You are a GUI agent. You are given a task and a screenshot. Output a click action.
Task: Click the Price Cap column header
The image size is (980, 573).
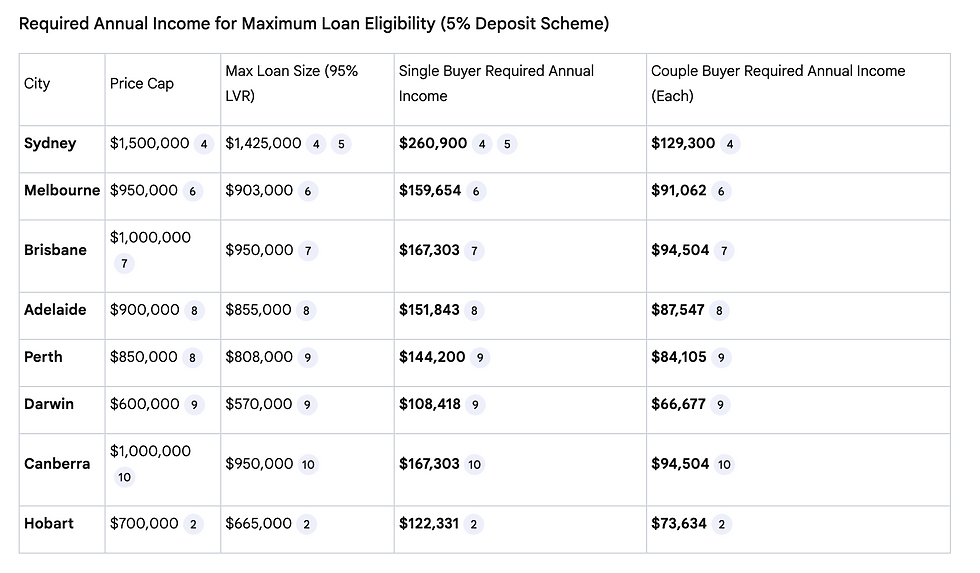pyautogui.click(x=142, y=84)
